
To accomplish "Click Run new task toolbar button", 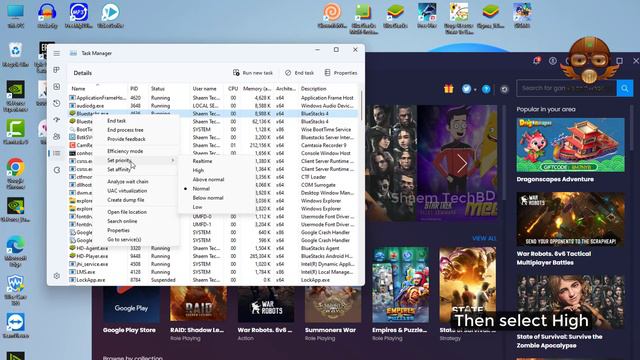I will click(253, 73).
